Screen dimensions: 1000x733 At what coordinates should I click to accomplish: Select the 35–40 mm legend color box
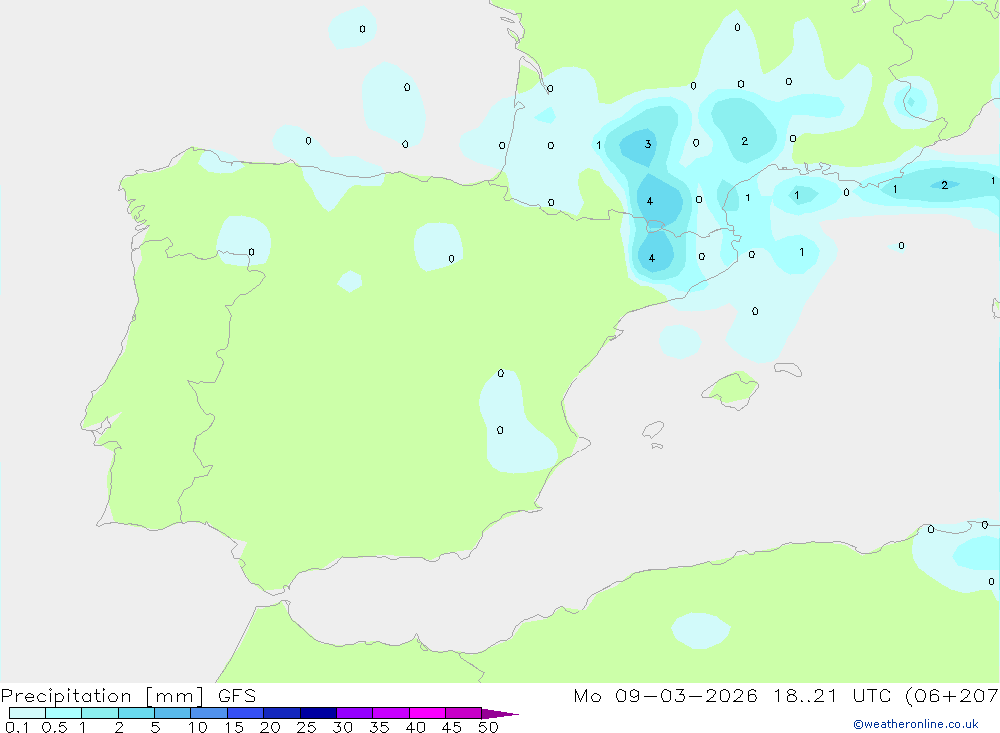pyautogui.click(x=391, y=713)
